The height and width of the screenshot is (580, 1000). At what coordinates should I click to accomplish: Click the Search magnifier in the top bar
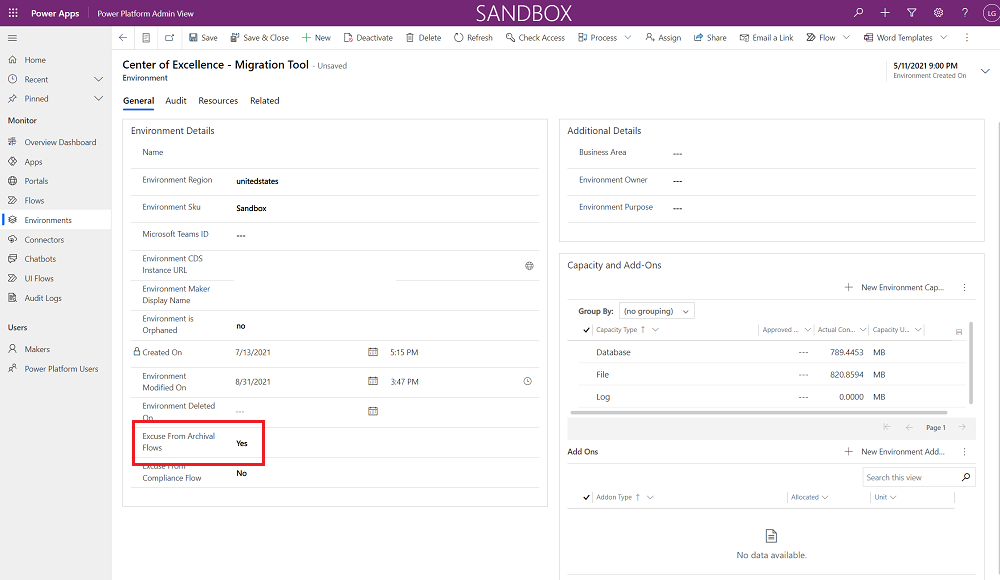tap(857, 12)
